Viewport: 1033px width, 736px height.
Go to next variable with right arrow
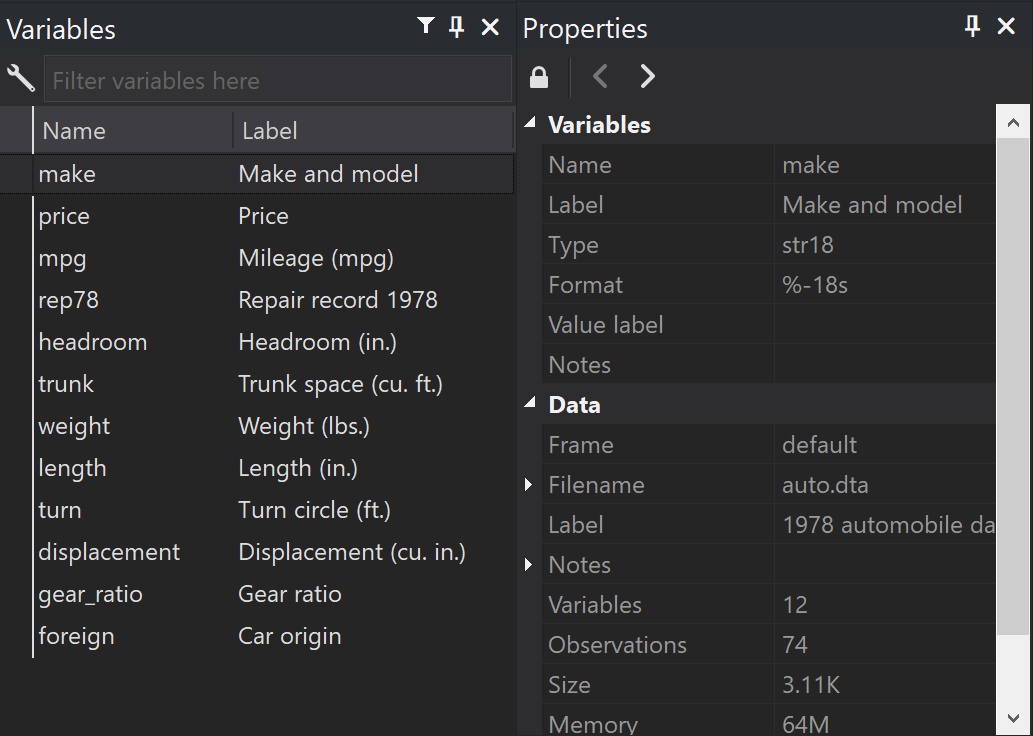pos(647,76)
